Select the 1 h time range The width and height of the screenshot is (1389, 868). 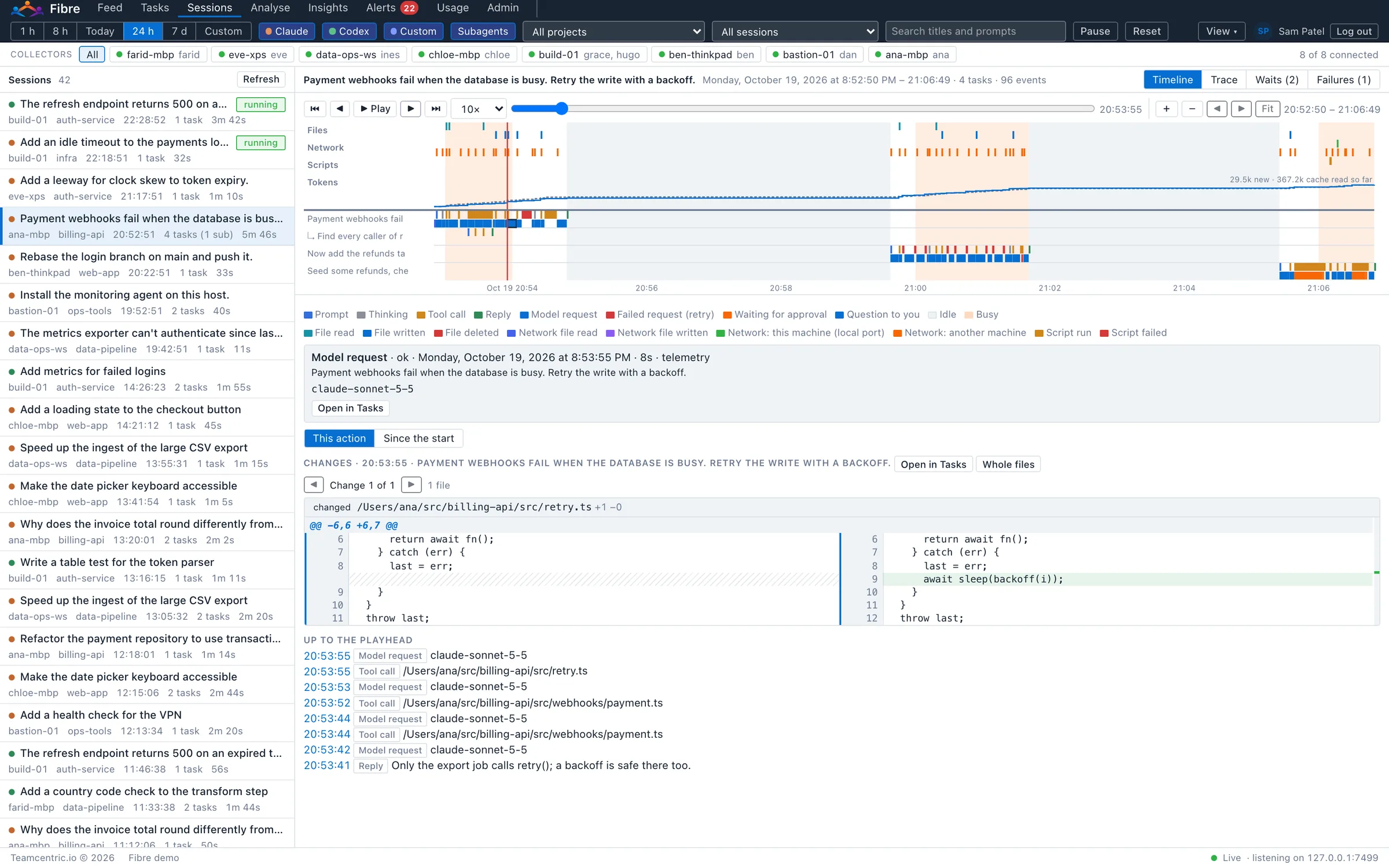pyautogui.click(x=27, y=31)
